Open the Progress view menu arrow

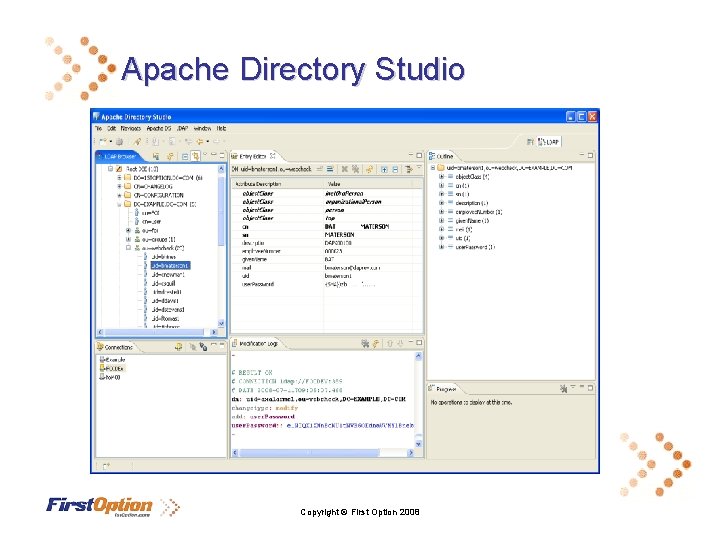573,388
